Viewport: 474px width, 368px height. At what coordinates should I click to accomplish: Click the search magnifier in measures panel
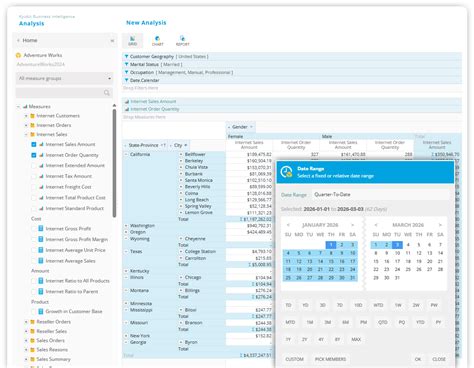107,93
